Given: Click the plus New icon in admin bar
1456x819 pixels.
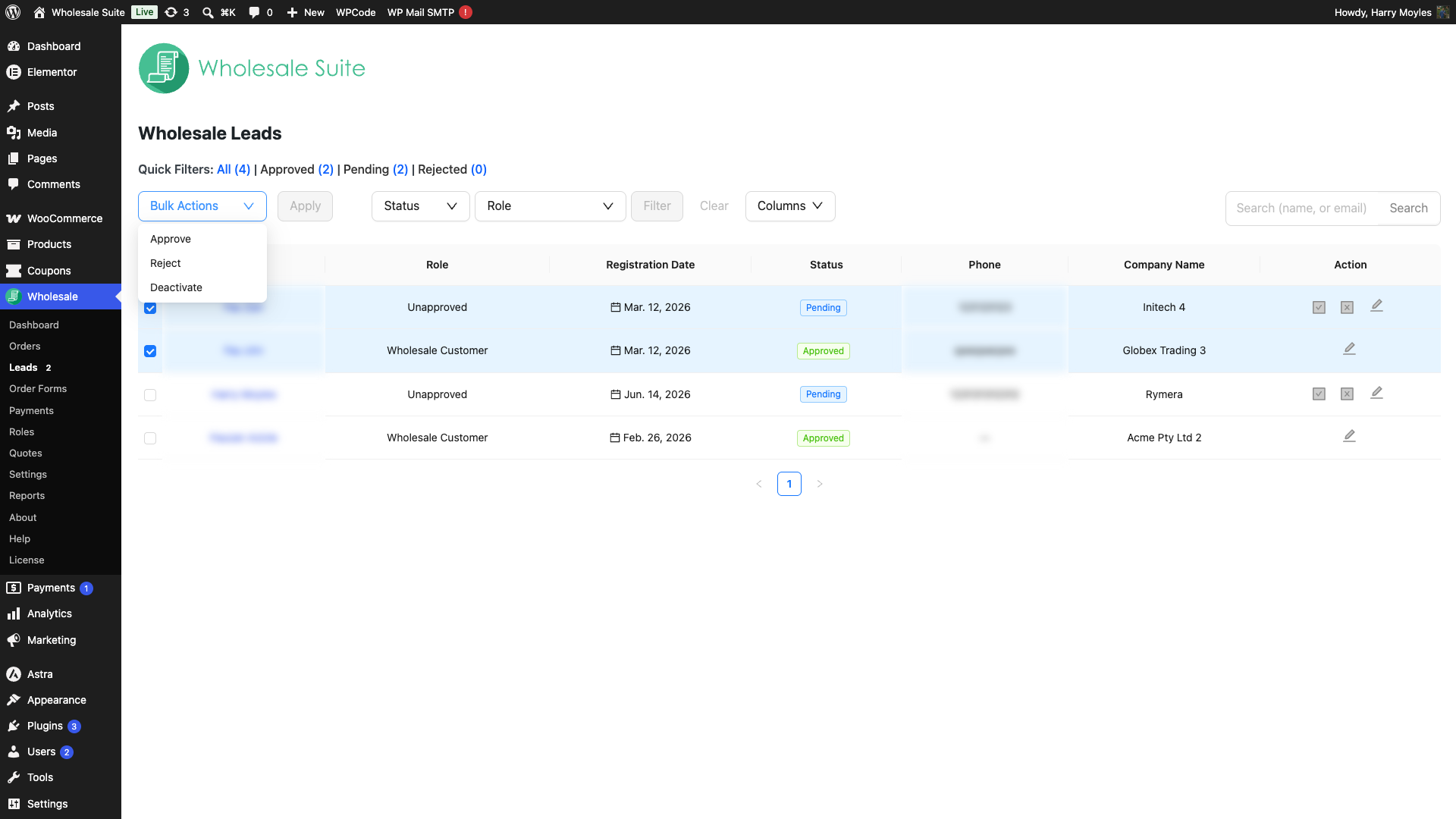Looking at the screenshot, I should 292,12.
